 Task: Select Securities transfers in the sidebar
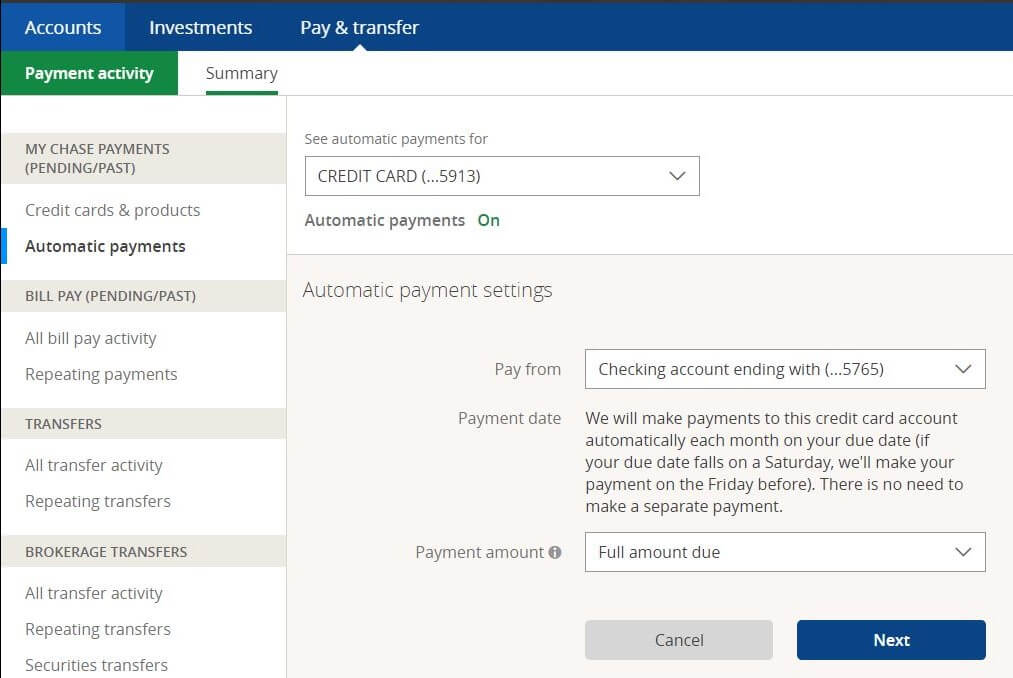96,664
